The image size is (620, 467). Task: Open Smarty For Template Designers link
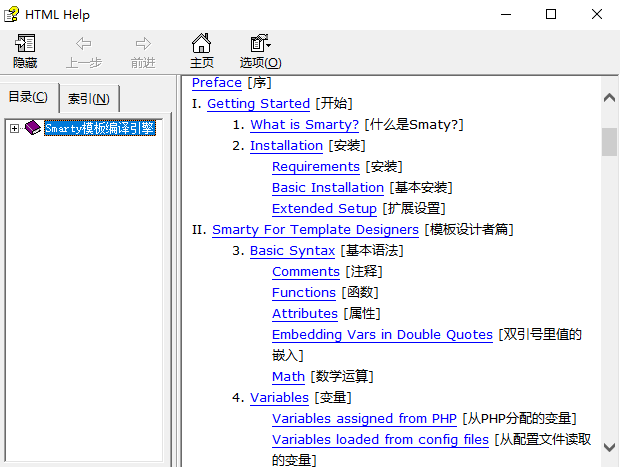tap(315, 230)
